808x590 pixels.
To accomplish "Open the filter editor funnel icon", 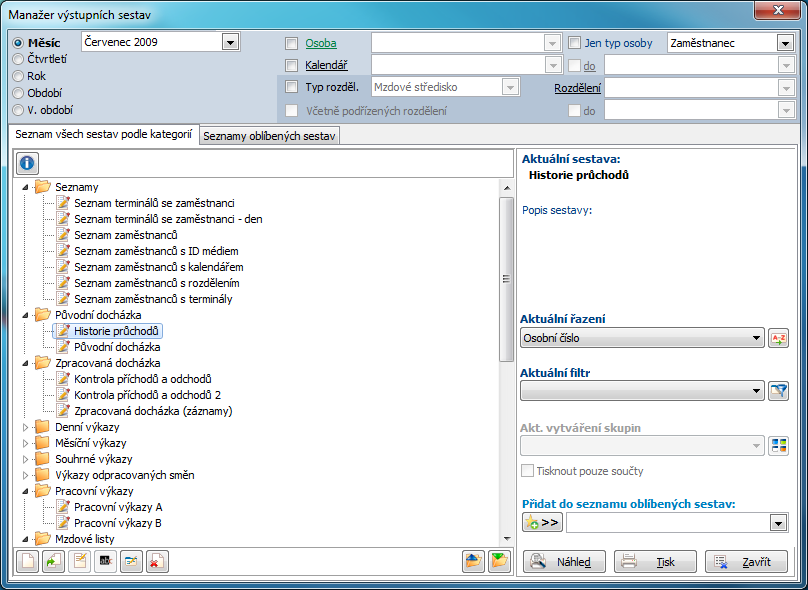I will (778, 391).
